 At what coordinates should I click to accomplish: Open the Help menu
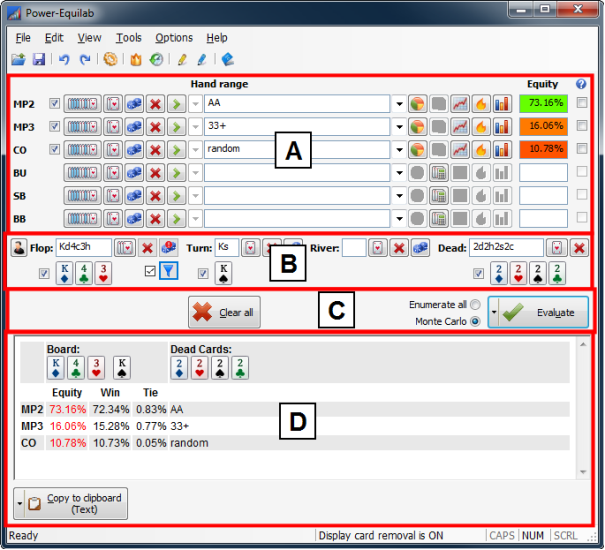click(216, 38)
